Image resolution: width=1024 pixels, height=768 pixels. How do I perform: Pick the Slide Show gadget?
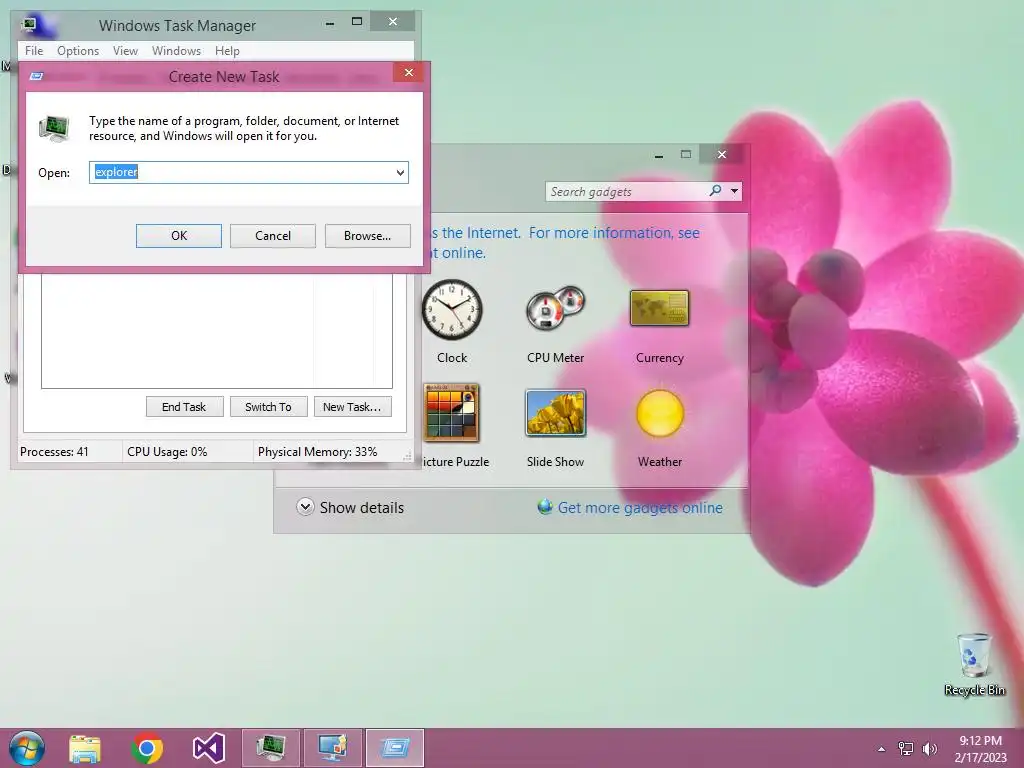(x=555, y=413)
